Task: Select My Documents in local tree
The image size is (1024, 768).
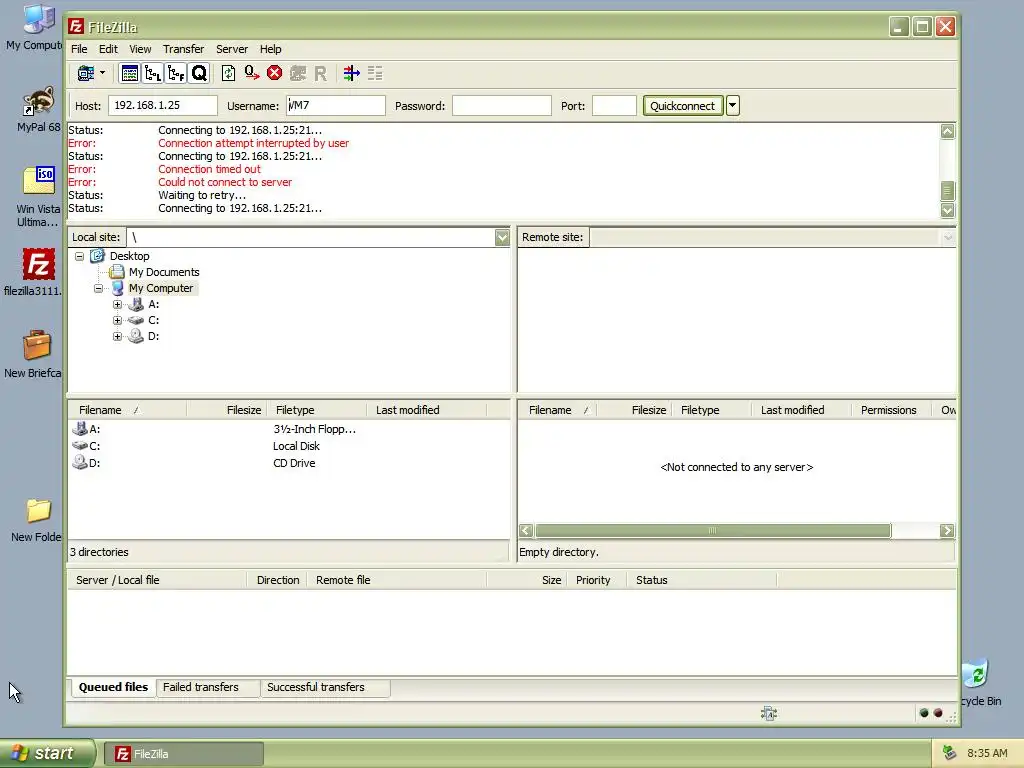Action: pyautogui.click(x=164, y=272)
